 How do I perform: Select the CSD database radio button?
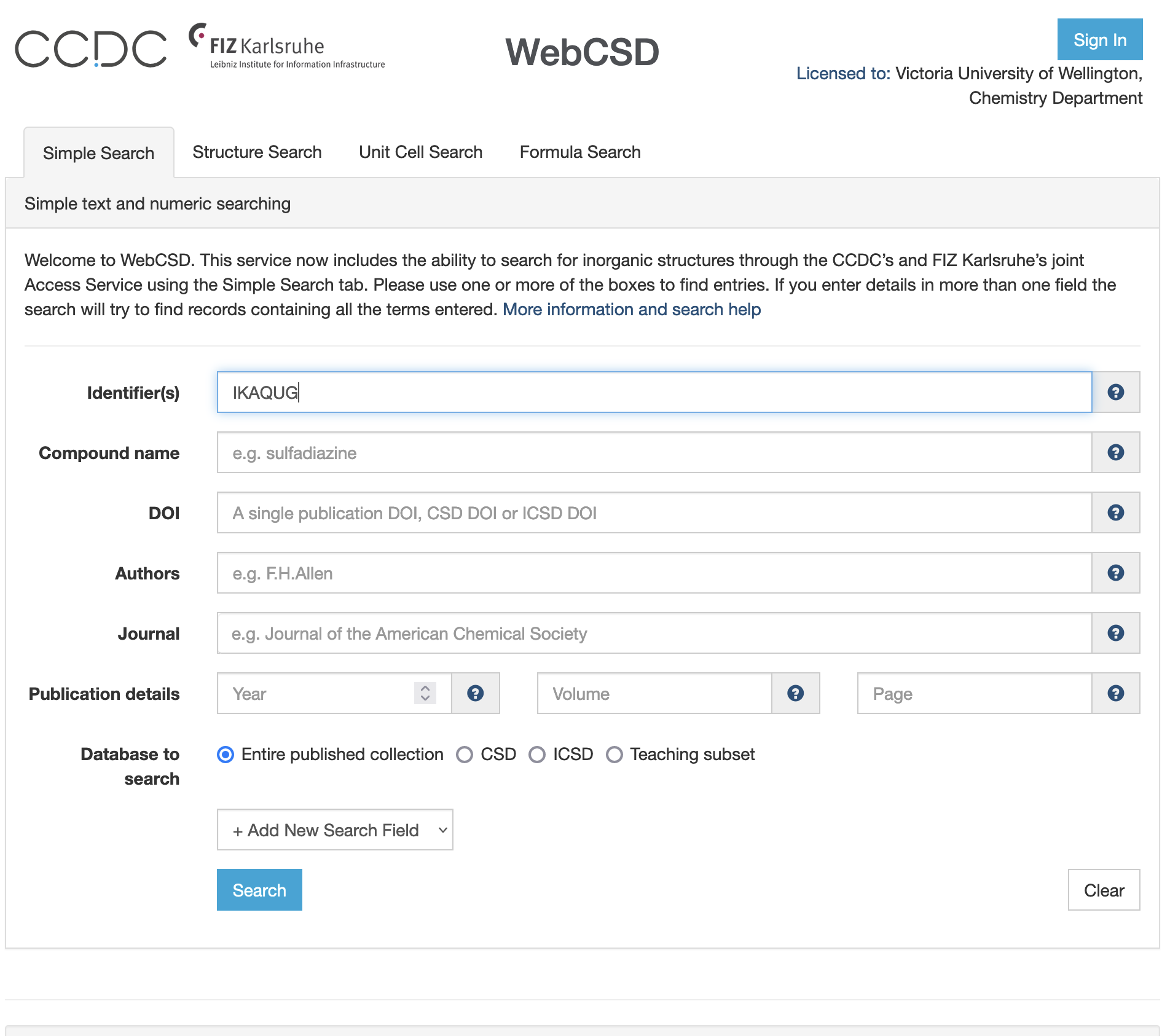(x=465, y=755)
